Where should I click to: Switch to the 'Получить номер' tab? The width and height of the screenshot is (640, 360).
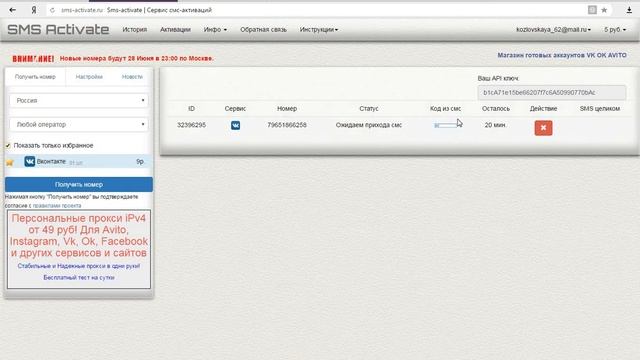(35, 77)
